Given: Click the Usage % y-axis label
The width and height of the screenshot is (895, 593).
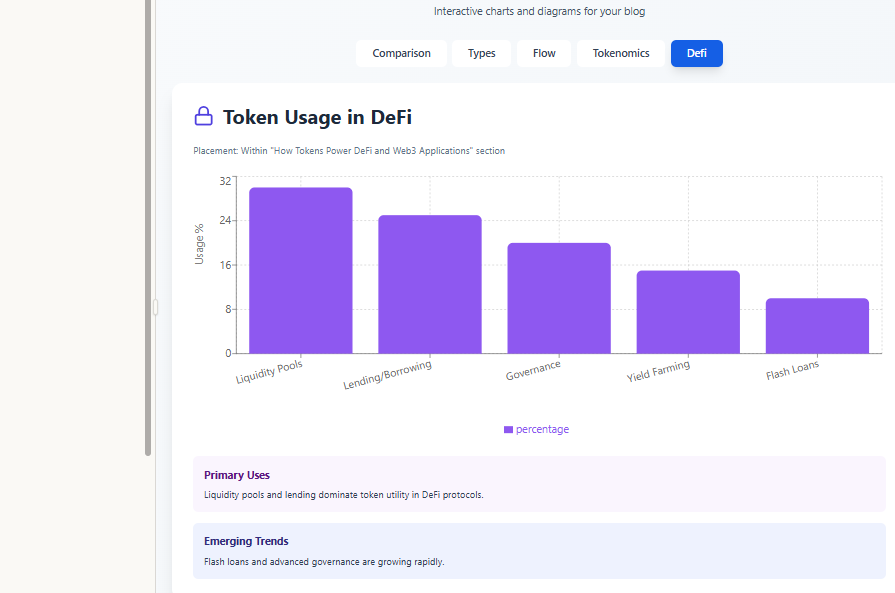Looking at the screenshot, I should tap(199, 243).
